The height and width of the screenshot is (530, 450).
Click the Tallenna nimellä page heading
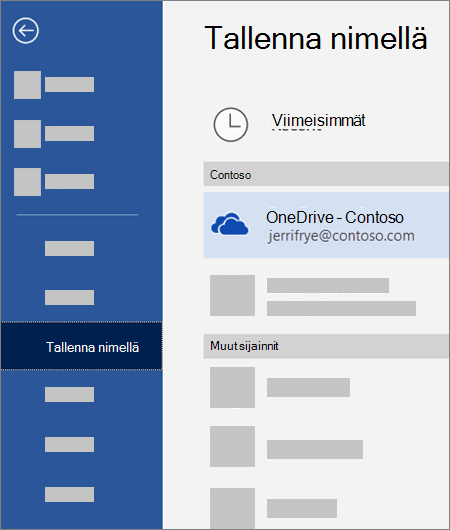(316, 38)
